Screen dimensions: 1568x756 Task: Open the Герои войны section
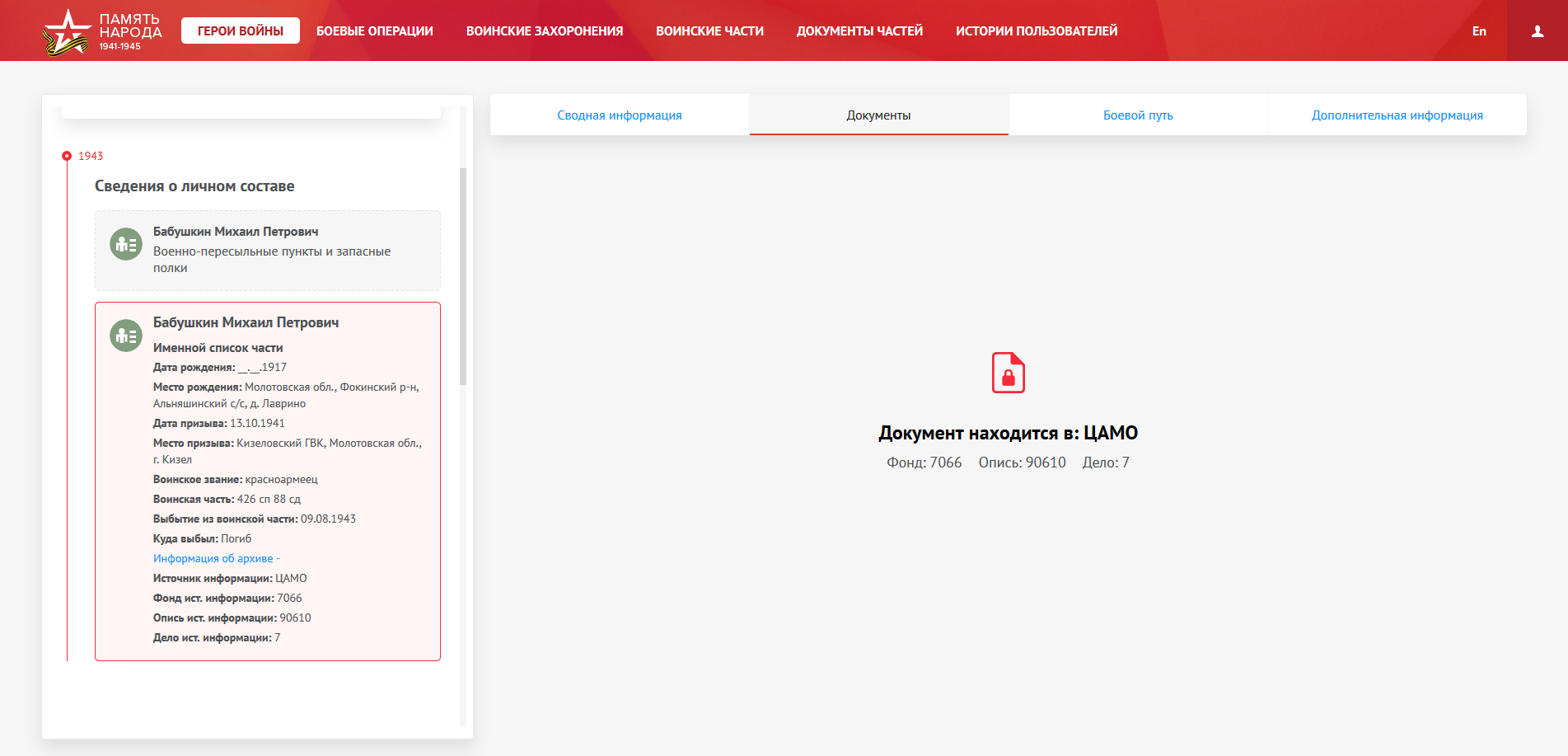point(240,31)
